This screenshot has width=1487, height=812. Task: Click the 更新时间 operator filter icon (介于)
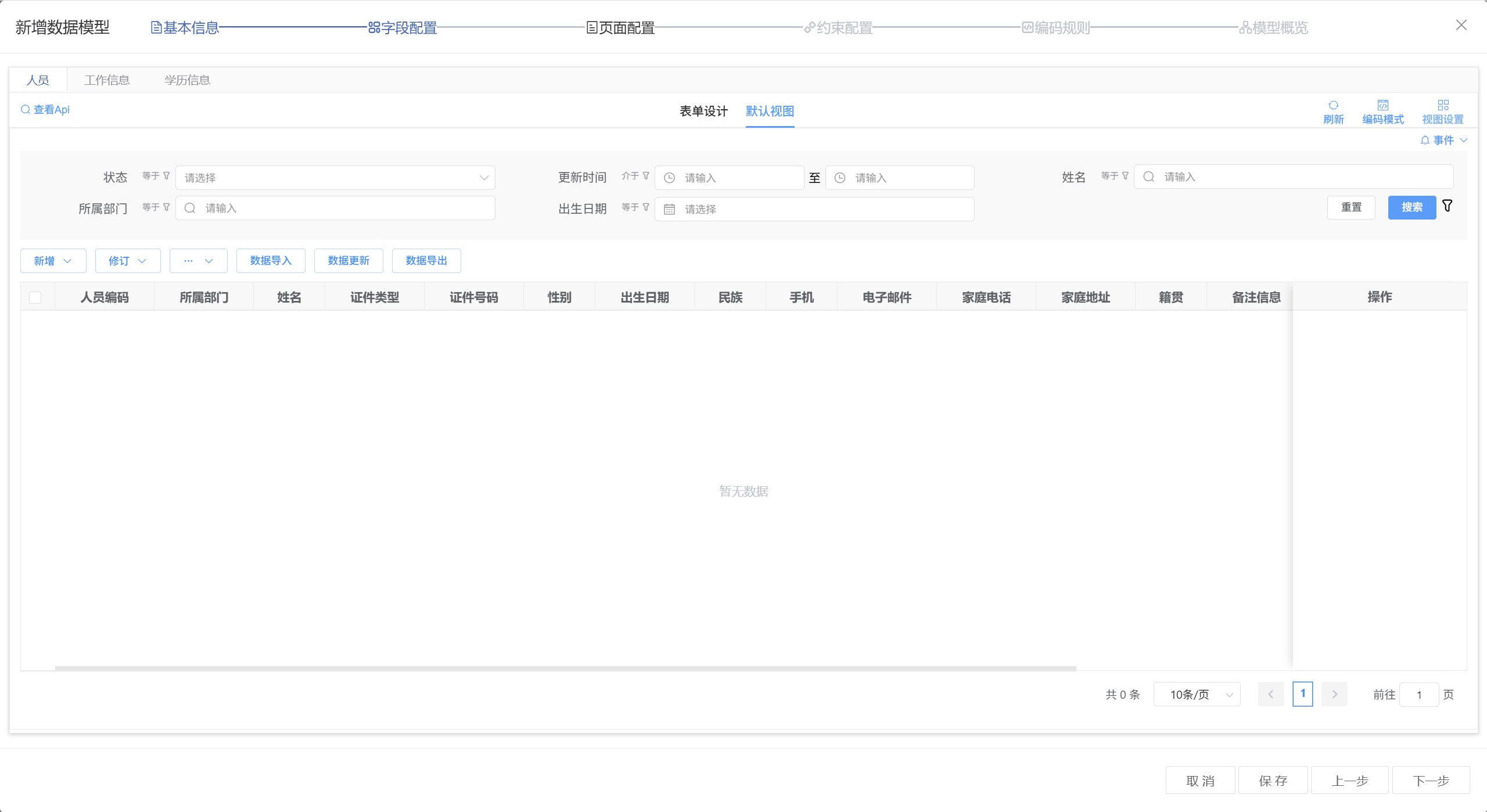pyautogui.click(x=646, y=176)
